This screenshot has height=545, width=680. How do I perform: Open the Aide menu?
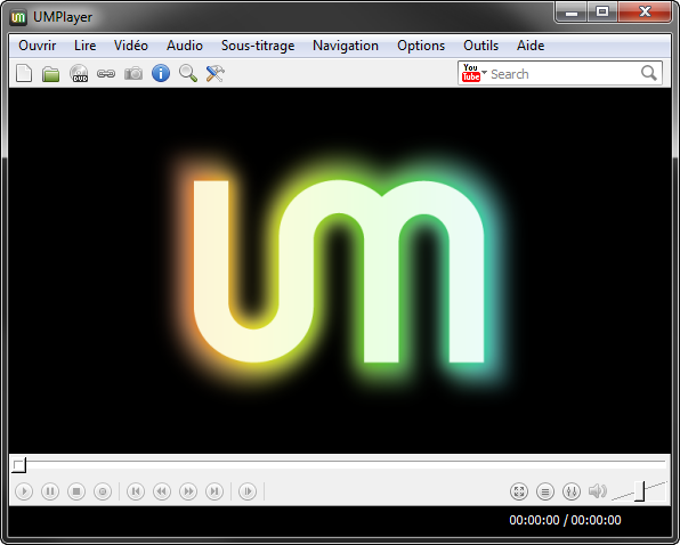(530, 46)
